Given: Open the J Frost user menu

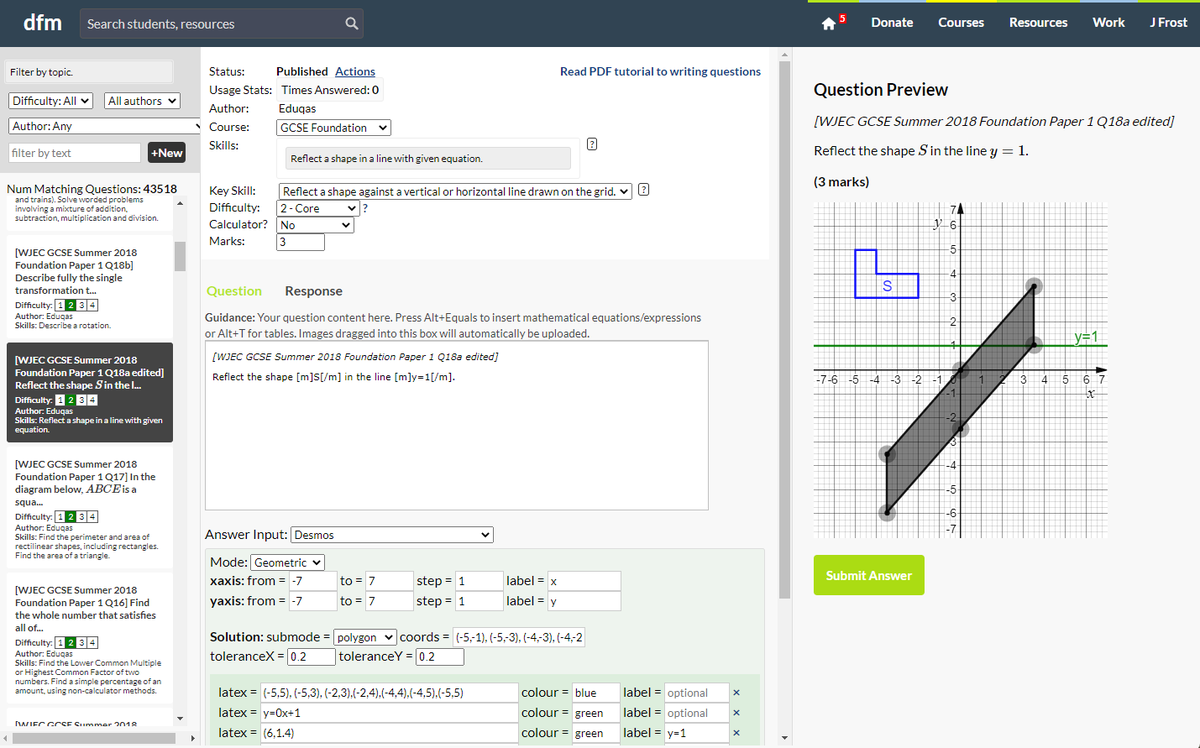Looking at the screenshot, I should [1169, 22].
